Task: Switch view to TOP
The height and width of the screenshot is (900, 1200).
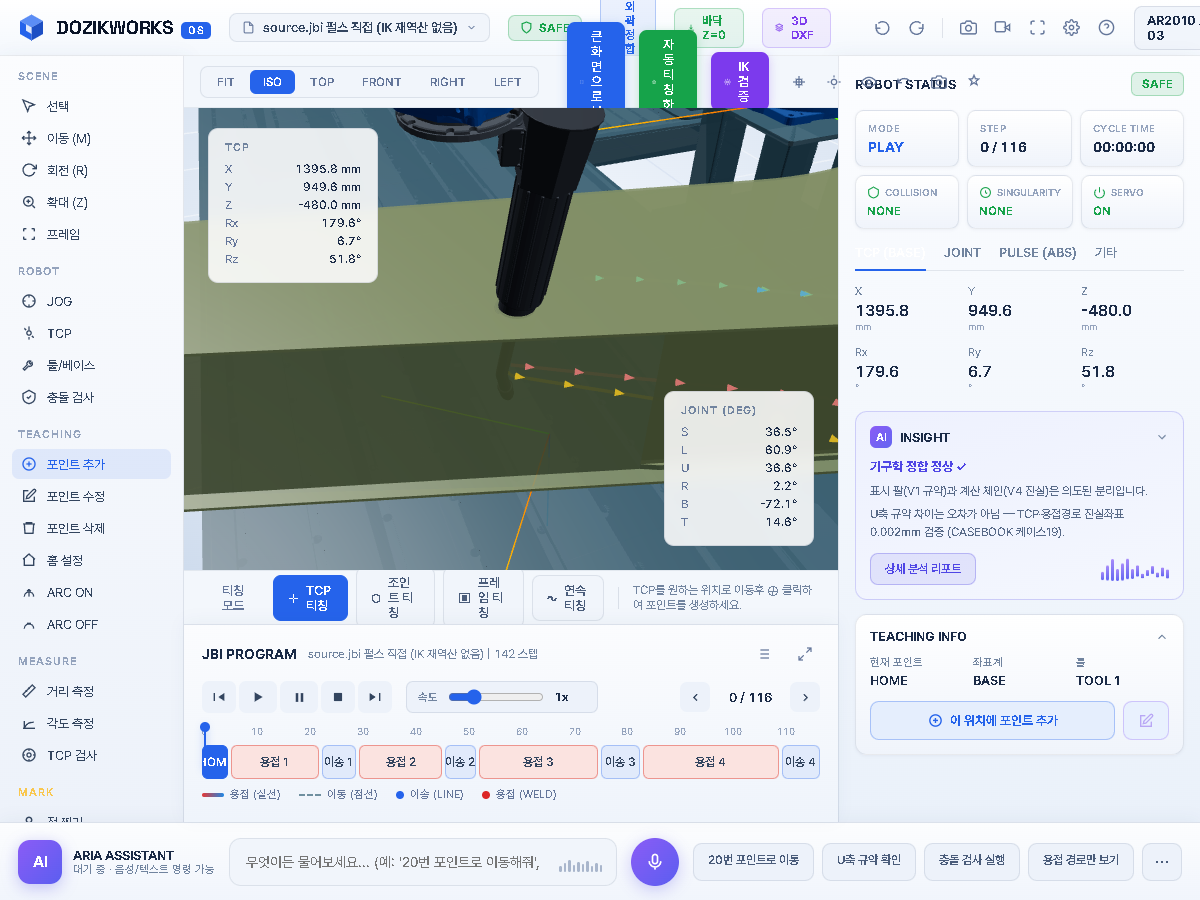Action: pos(322,82)
